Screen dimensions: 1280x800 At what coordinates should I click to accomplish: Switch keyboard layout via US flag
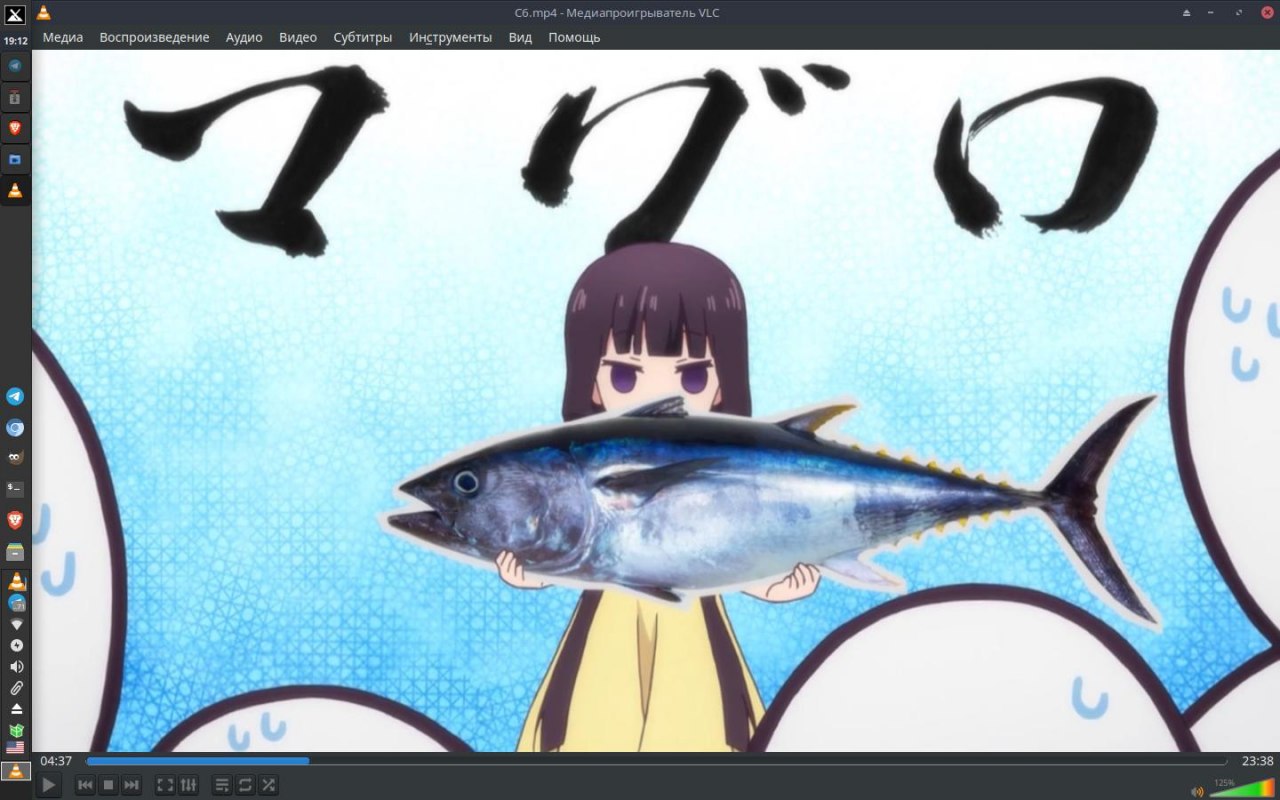click(15, 748)
